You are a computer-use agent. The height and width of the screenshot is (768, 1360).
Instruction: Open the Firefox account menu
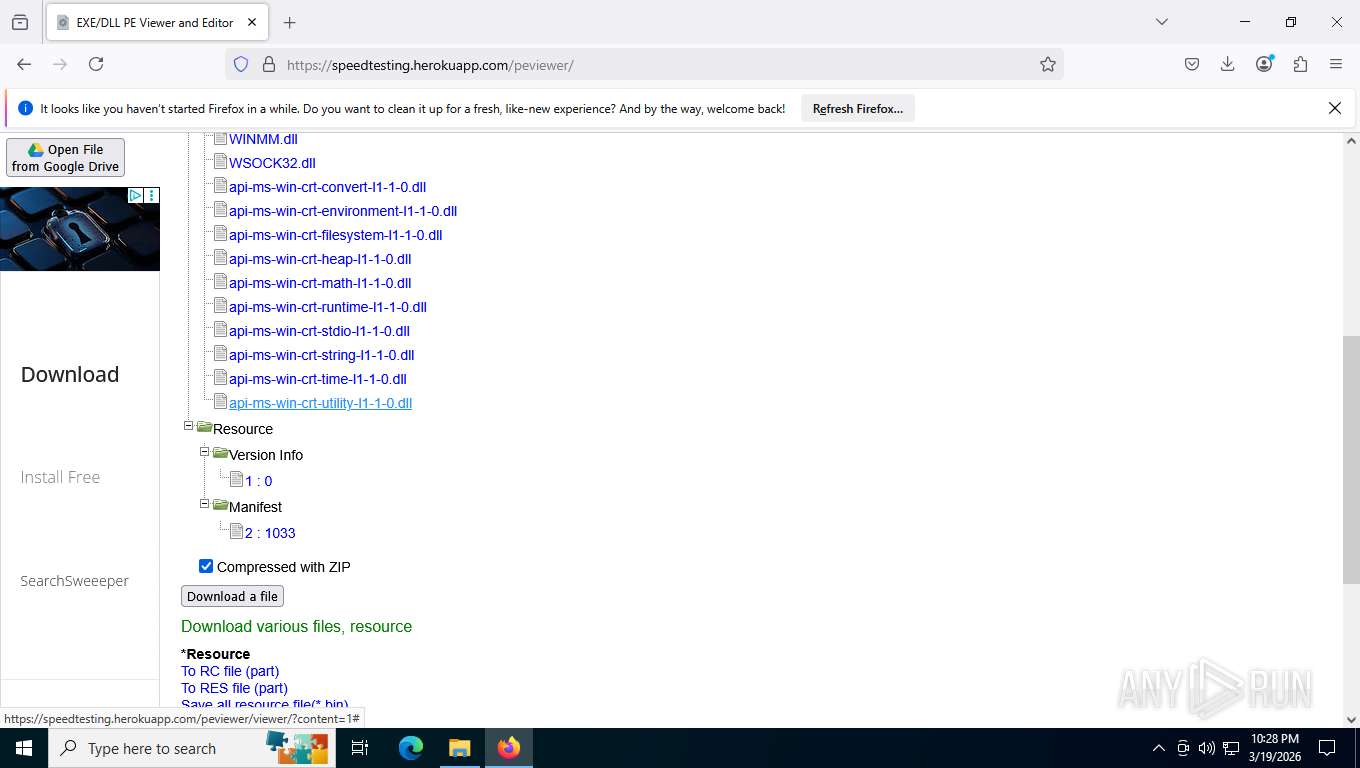pyautogui.click(x=1264, y=64)
